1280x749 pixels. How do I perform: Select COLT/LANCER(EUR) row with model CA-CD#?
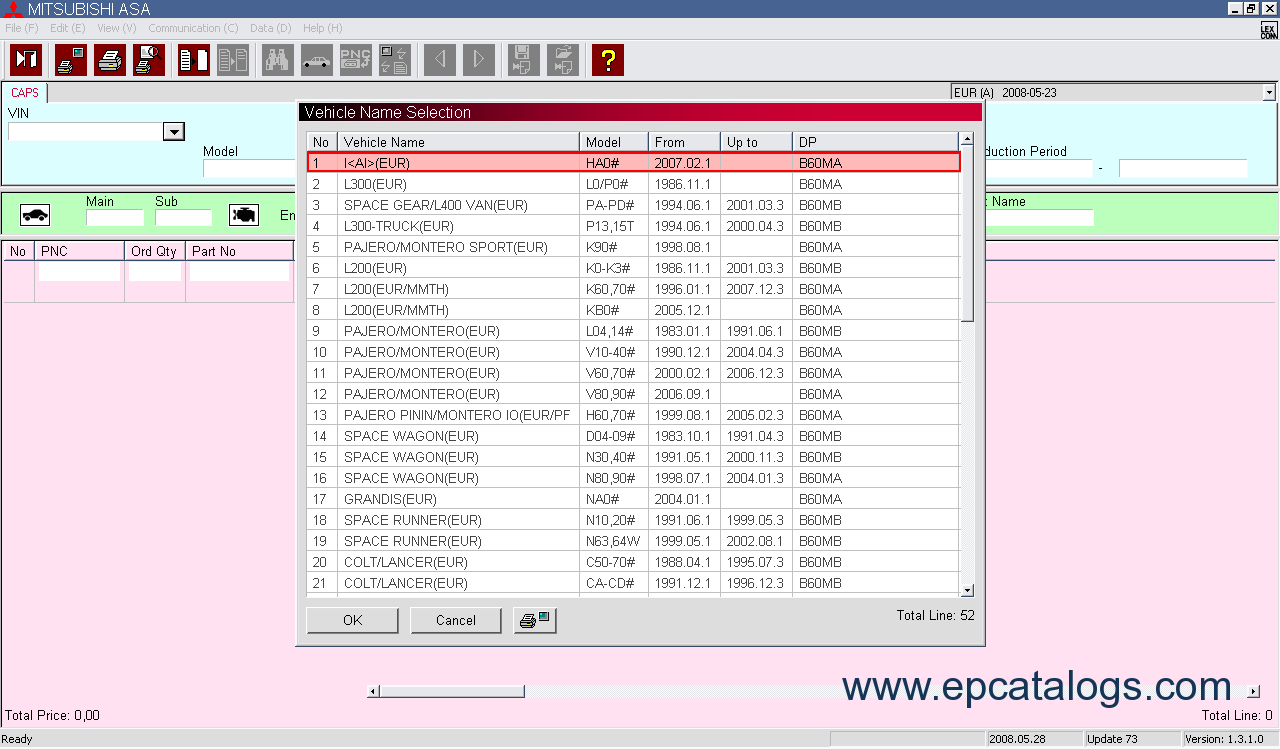click(633, 583)
